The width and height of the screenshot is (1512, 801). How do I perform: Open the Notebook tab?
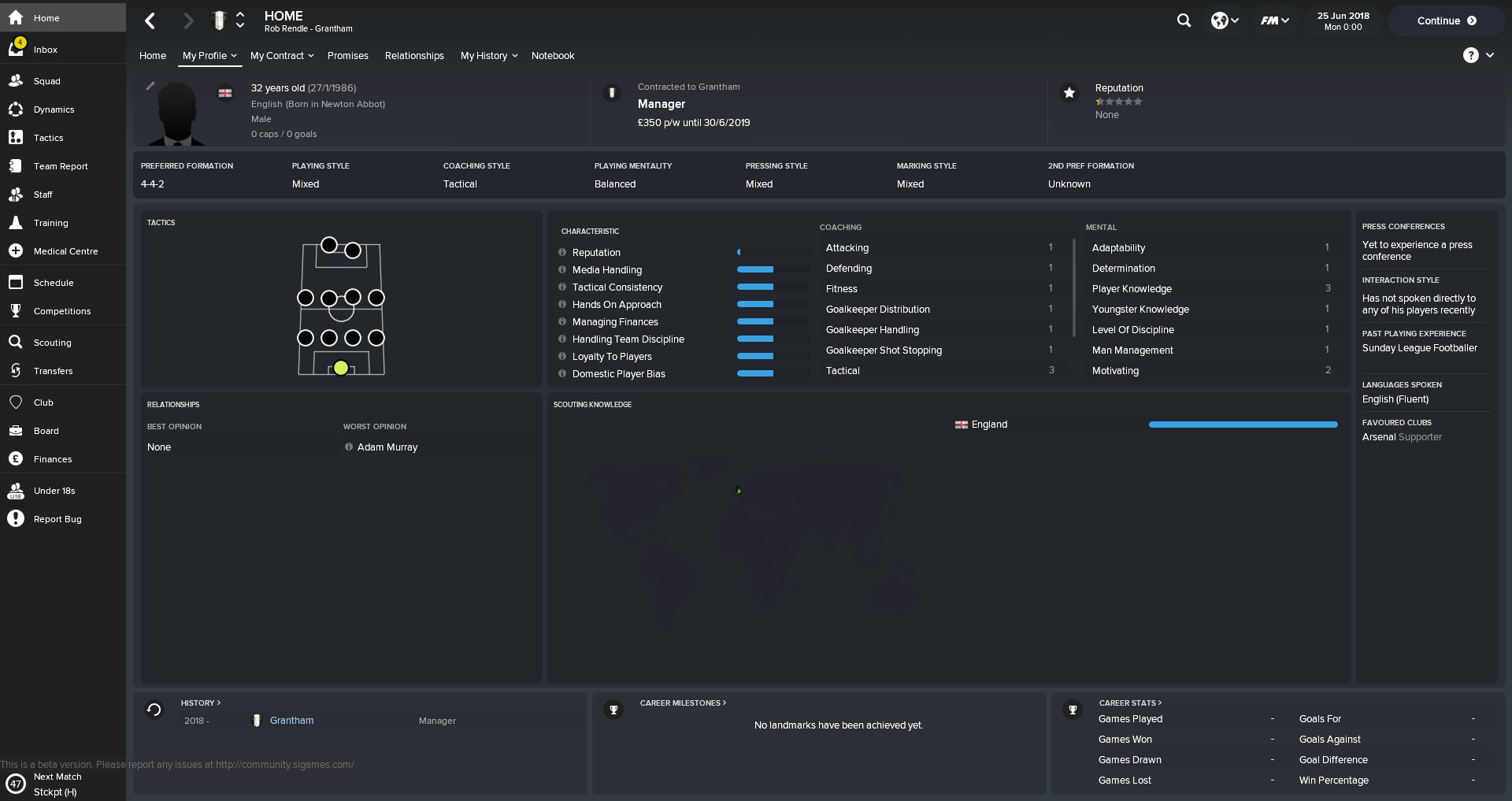(553, 56)
